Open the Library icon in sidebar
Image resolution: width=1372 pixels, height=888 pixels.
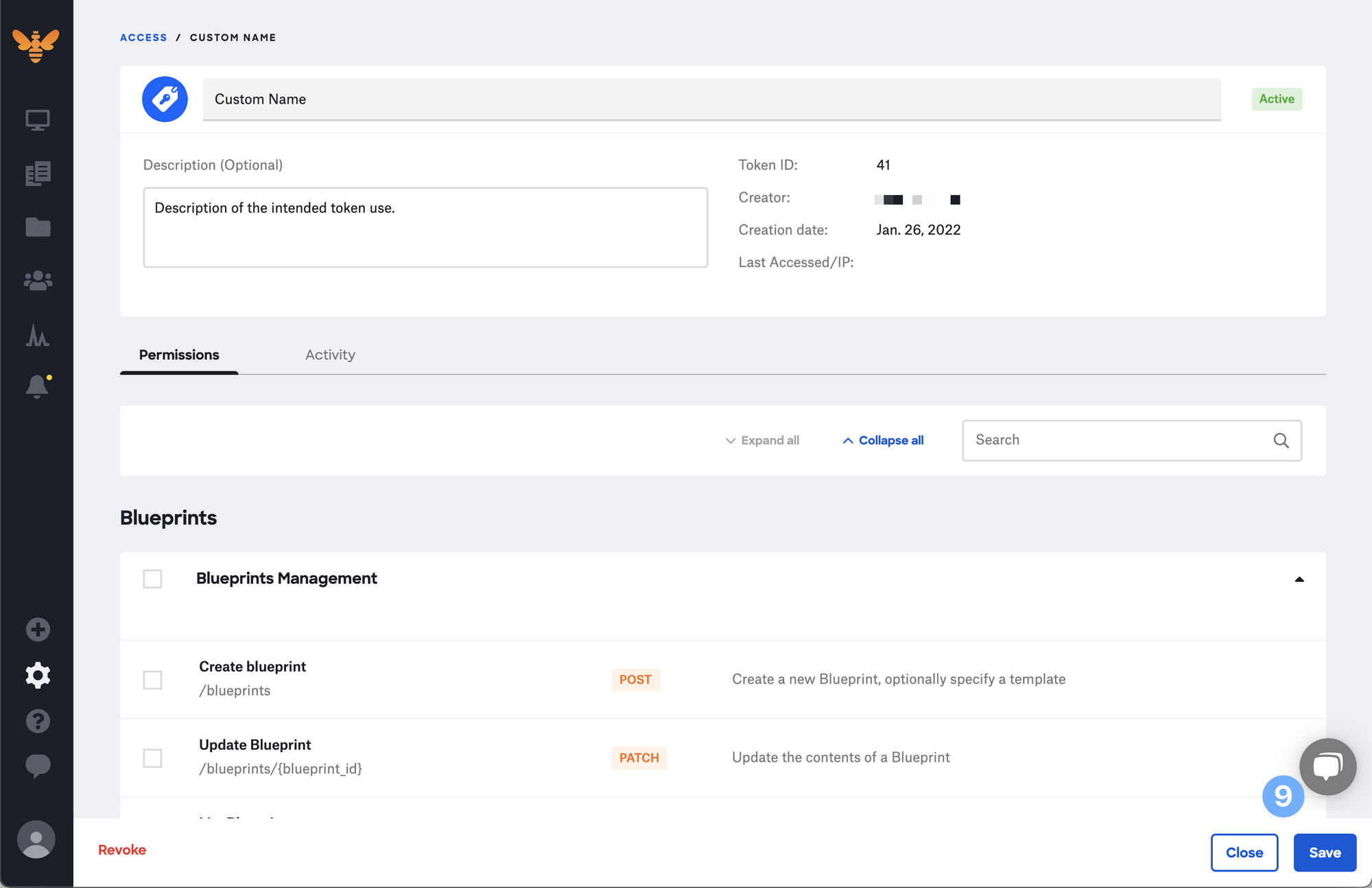pyautogui.click(x=38, y=174)
